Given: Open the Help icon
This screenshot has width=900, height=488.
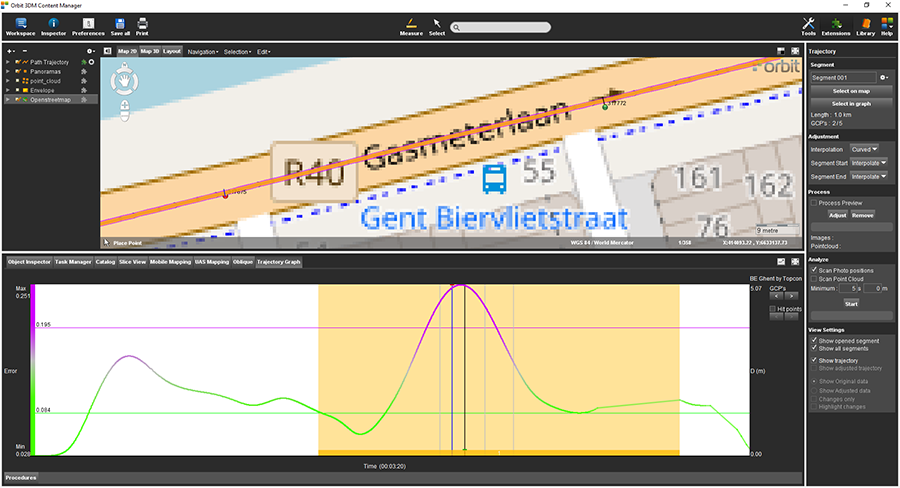Looking at the screenshot, I should pos(887,26).
